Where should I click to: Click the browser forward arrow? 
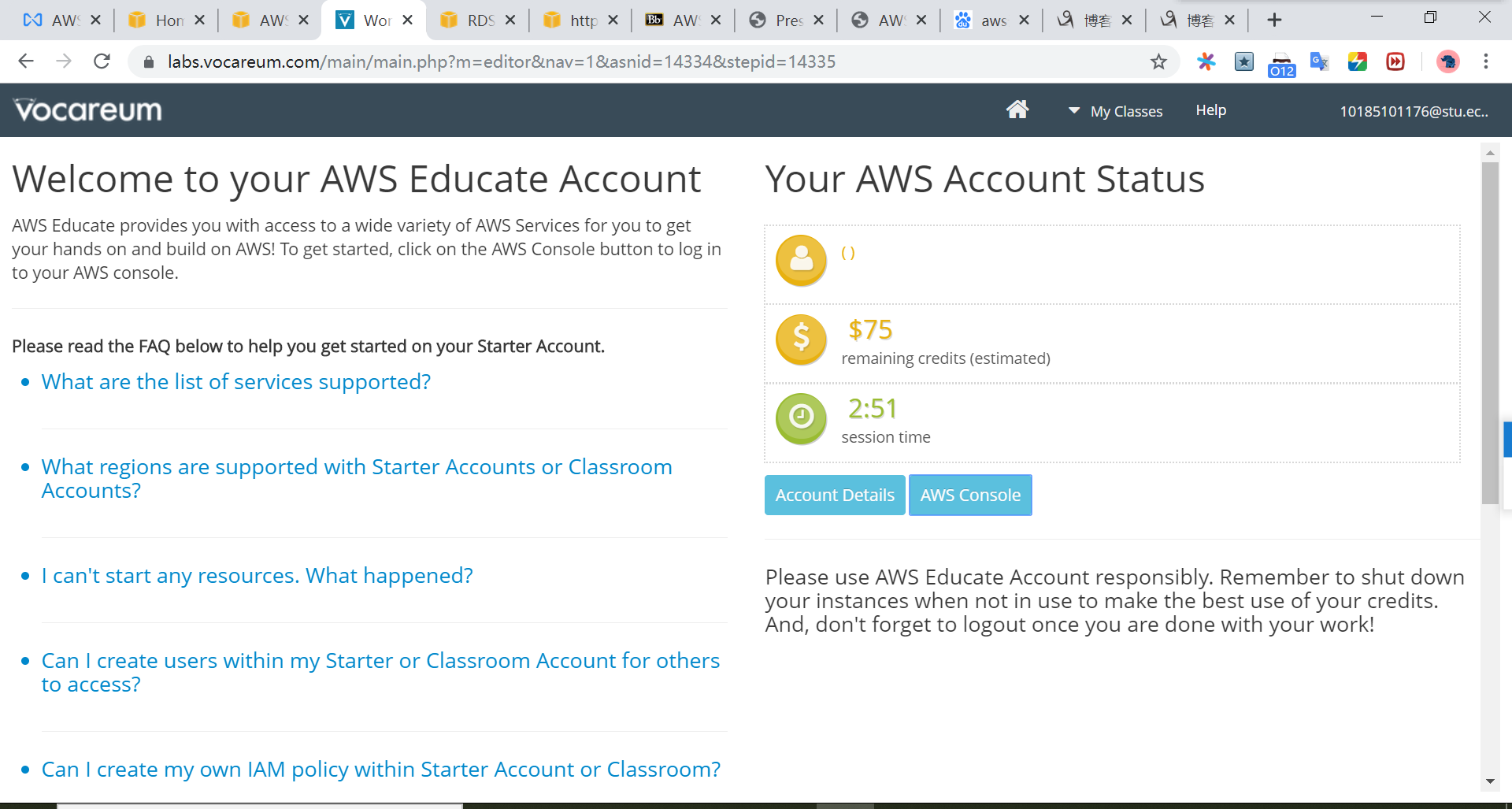pos(64,61)
